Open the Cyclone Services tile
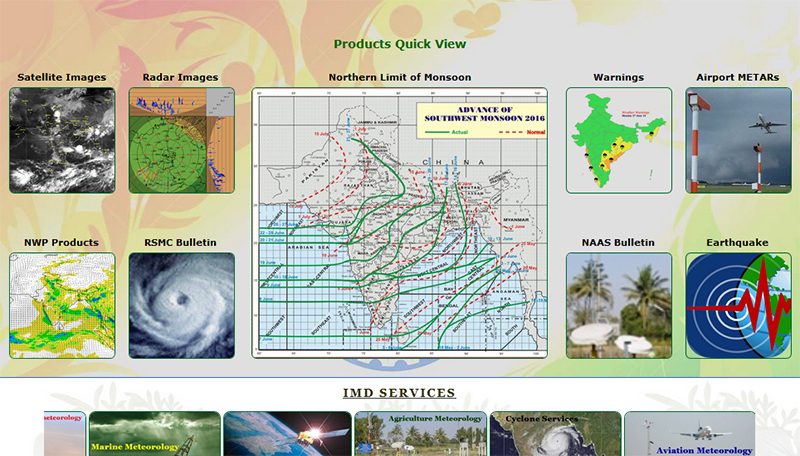Viewport: 800px width, 456px height. [556, 434]
